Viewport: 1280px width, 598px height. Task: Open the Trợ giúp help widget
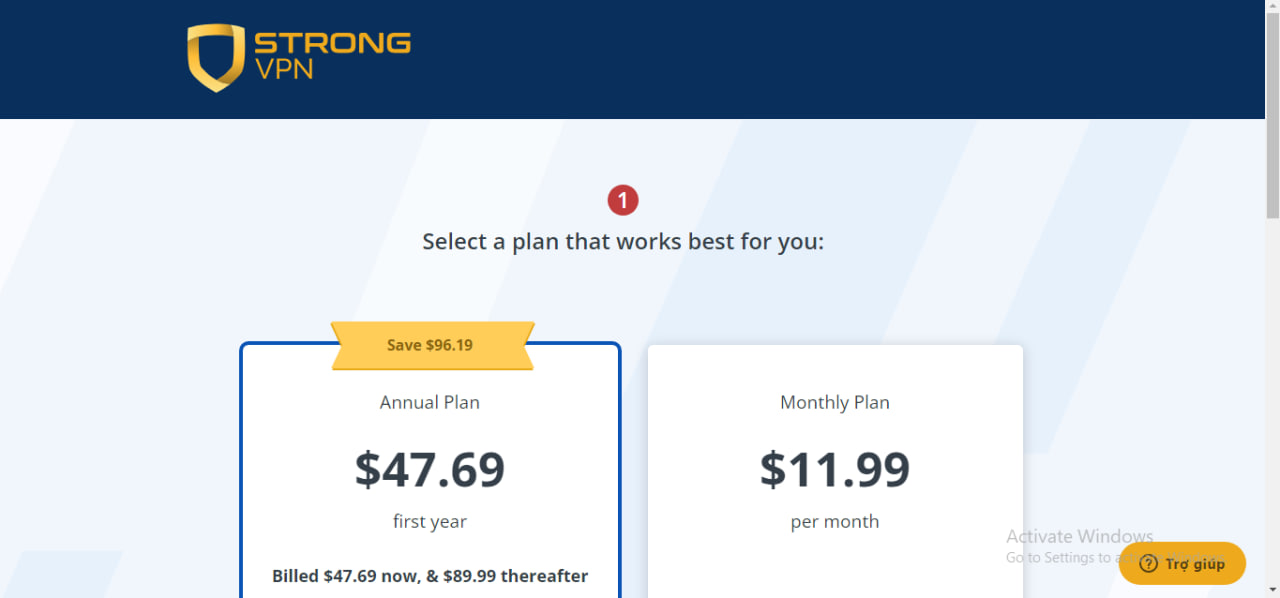pyautogui.click(x=1183, y=563)
